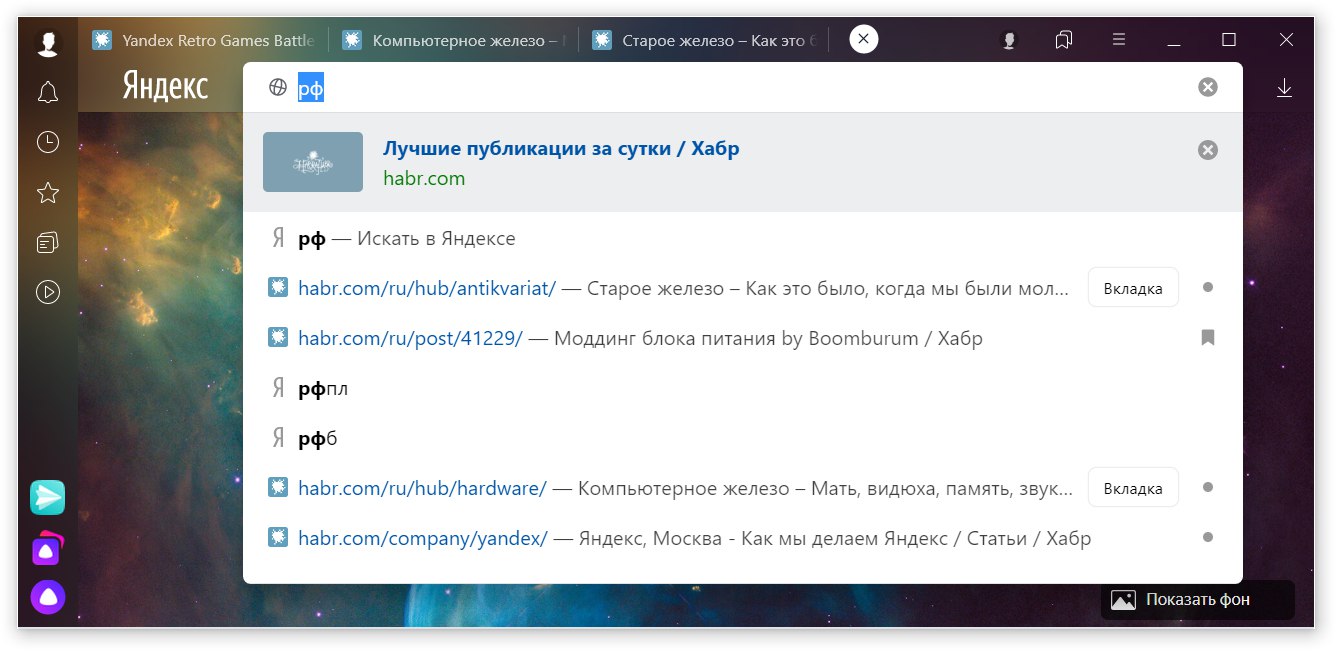
Task: Click the Habr favicon on hardware row
Action: 278,488
